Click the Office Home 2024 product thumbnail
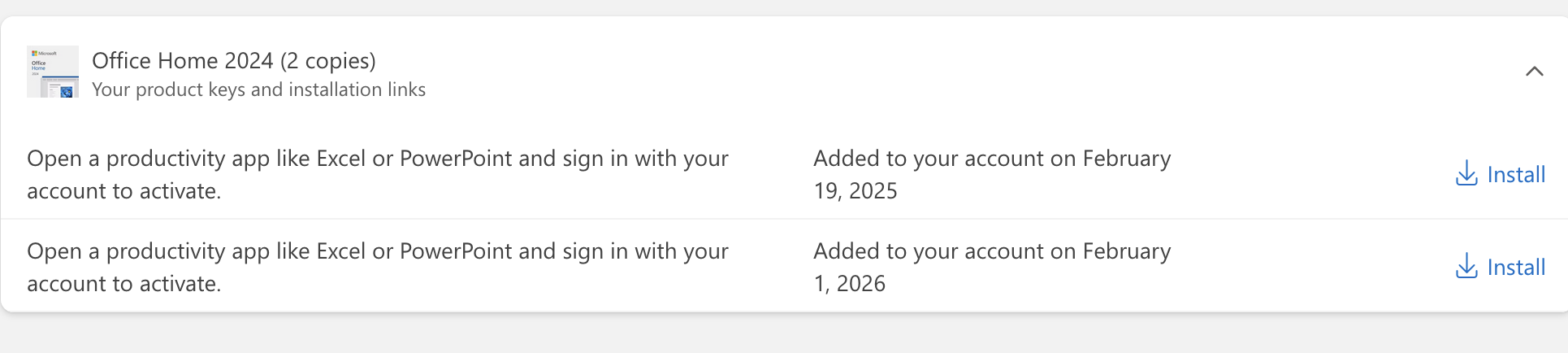Screen dimensions: 1568x353 [x=53, y=72]
